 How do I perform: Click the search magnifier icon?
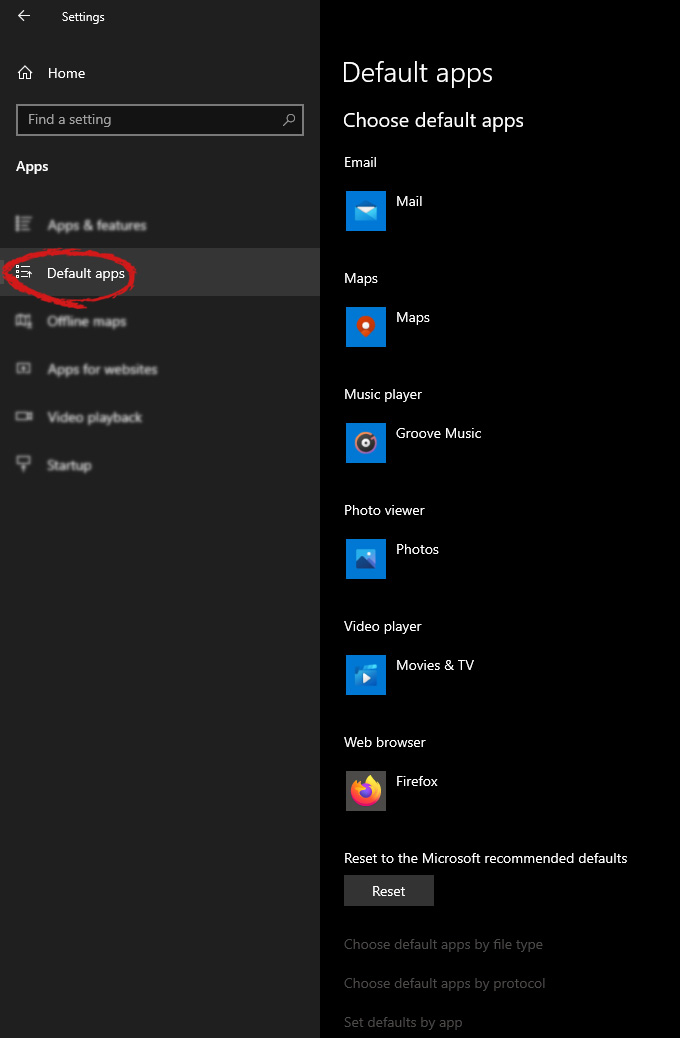289,120
